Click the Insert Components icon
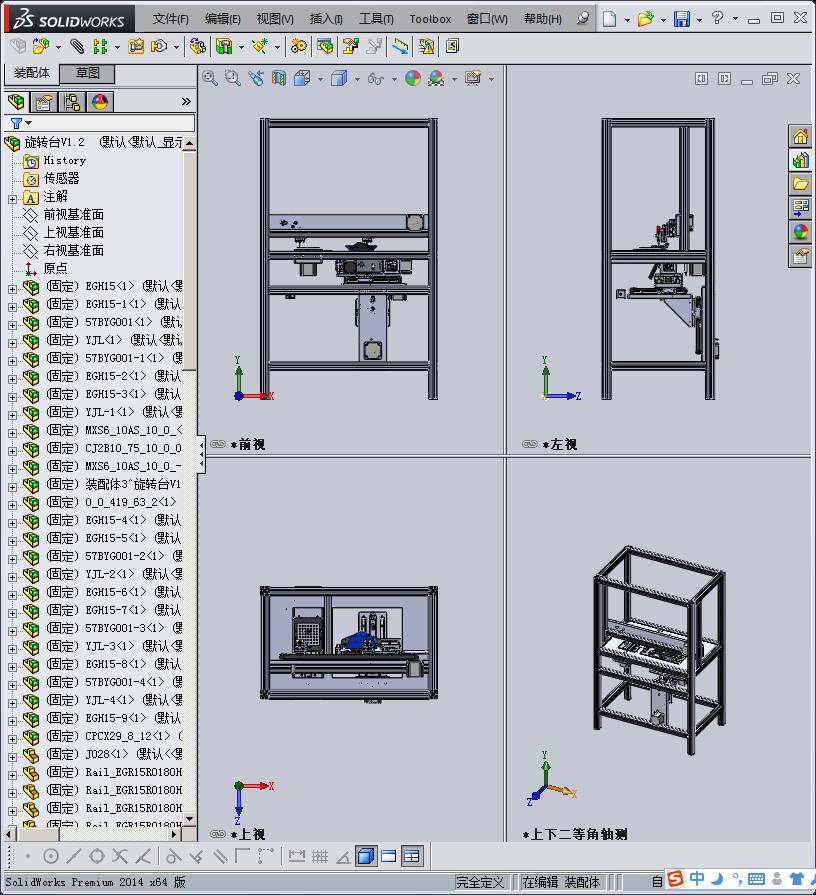 (x=40, y=46)
